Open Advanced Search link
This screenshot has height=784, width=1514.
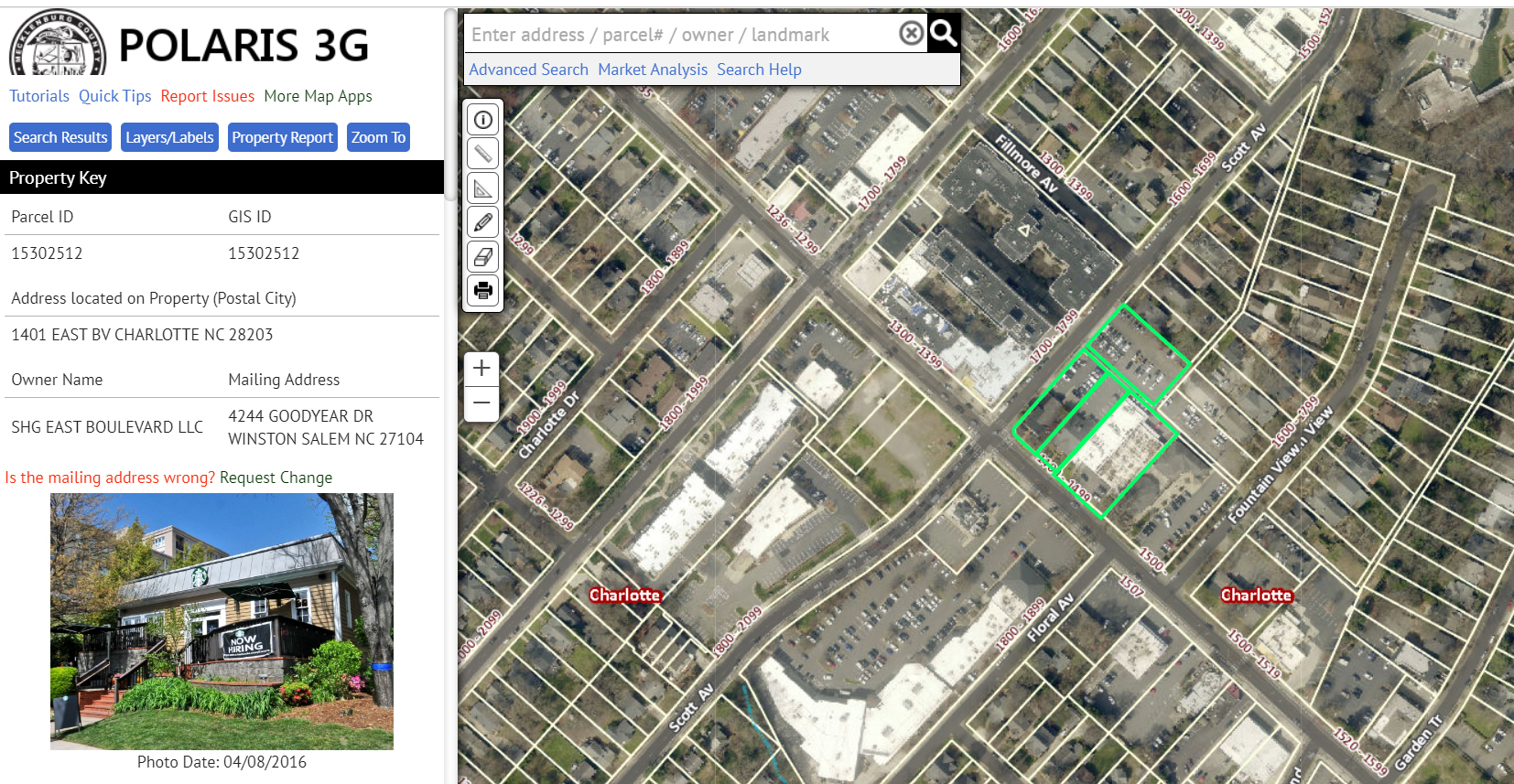528,70
